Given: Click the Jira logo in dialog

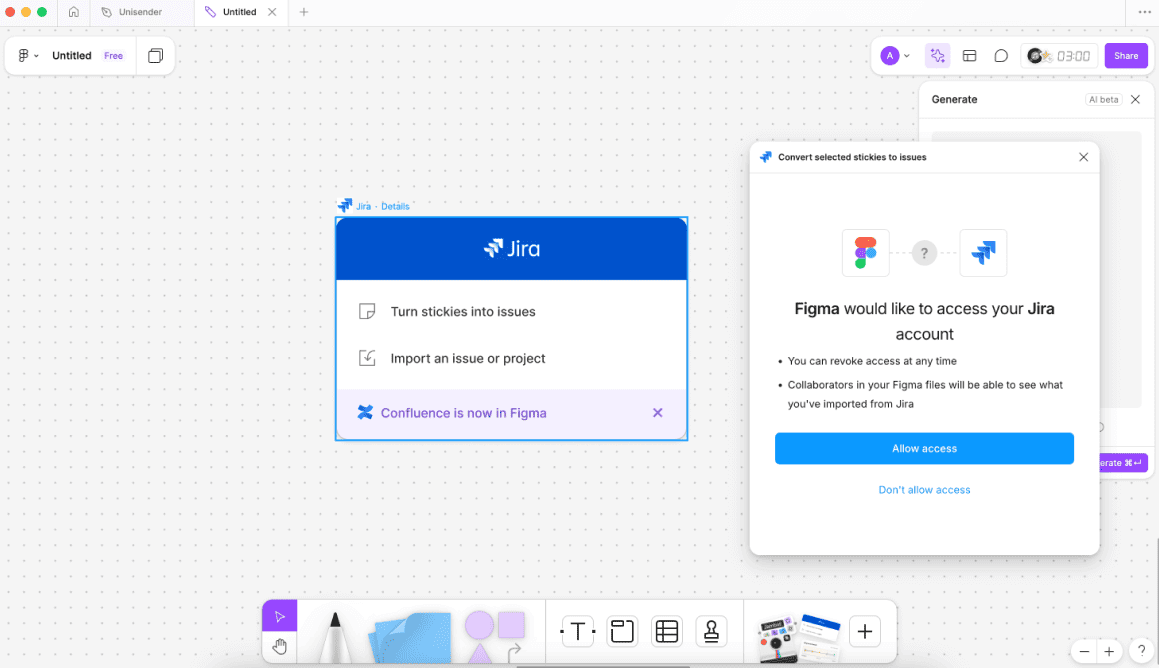Looking at the screenshot, I should (x=983, y=253).
